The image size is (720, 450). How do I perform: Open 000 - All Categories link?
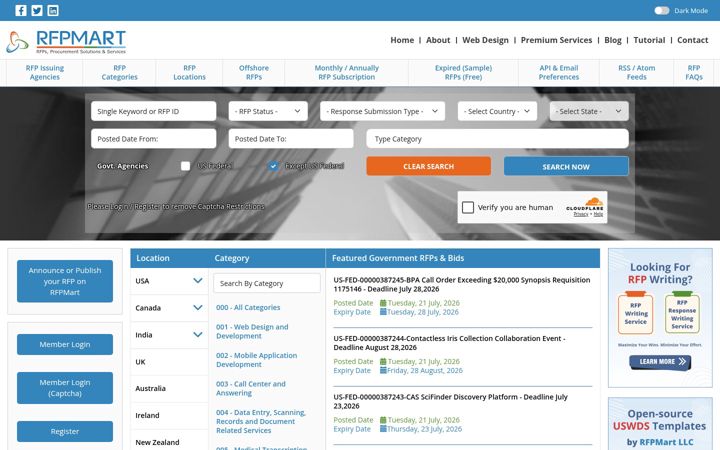pyautogui.click(x=248, y=307)
